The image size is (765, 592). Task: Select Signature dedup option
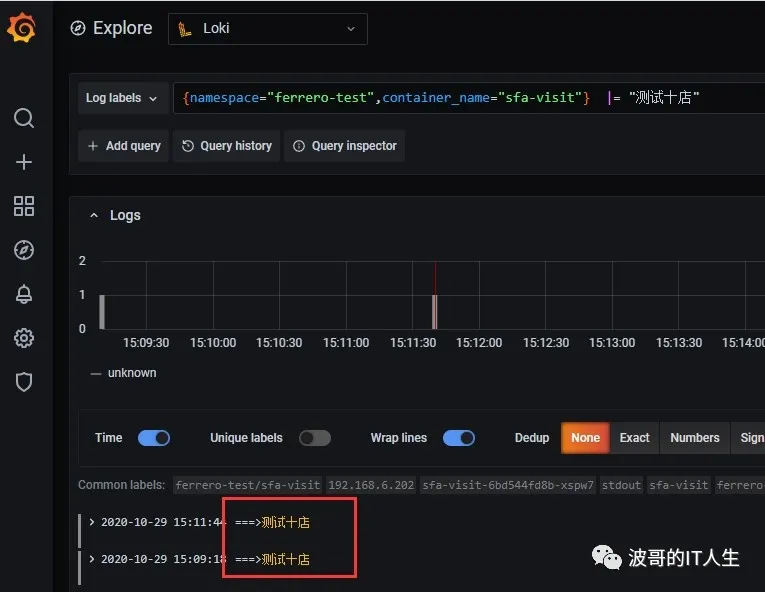click(x=748, y=438)
